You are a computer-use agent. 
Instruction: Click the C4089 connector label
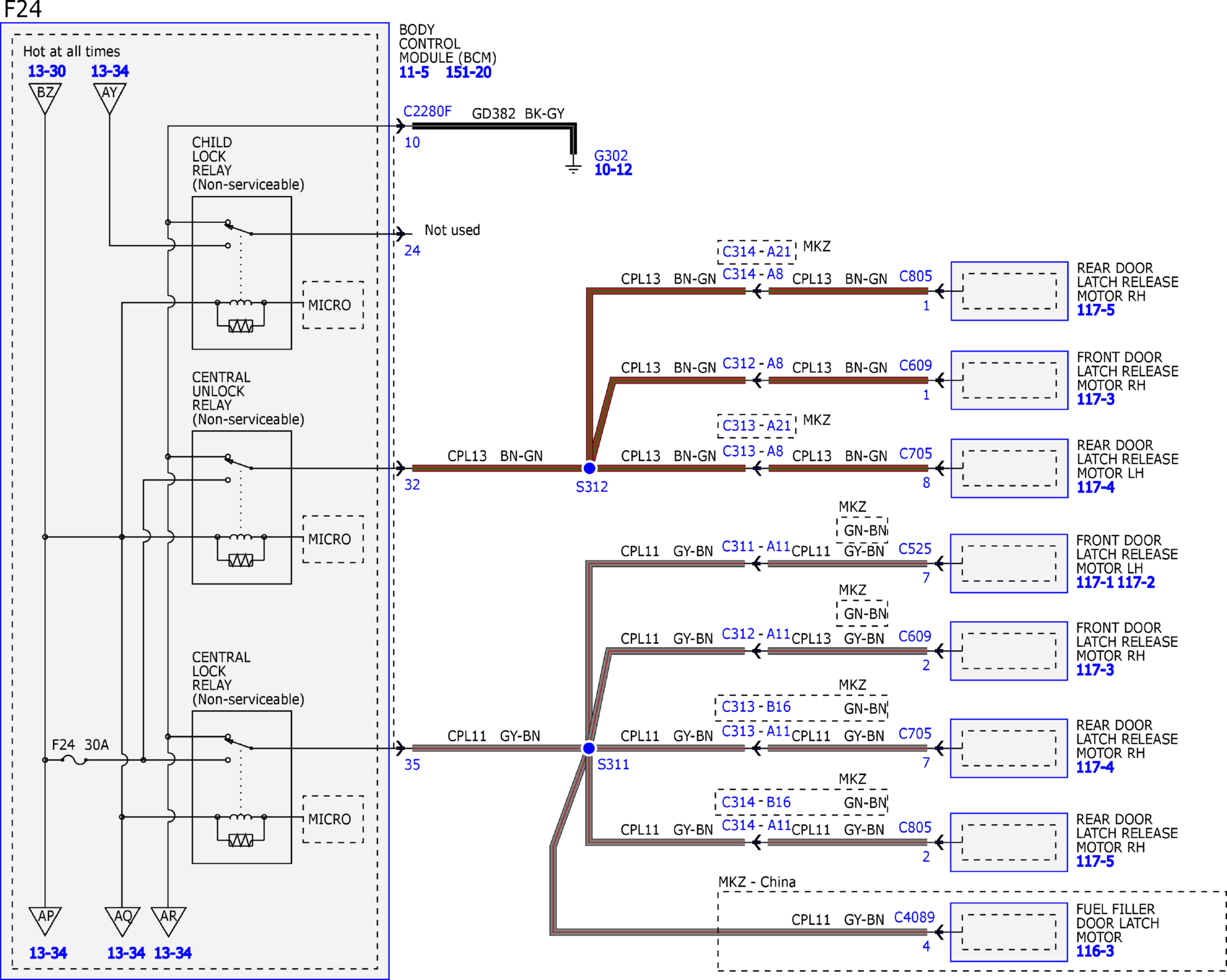(x=914, y=917)
